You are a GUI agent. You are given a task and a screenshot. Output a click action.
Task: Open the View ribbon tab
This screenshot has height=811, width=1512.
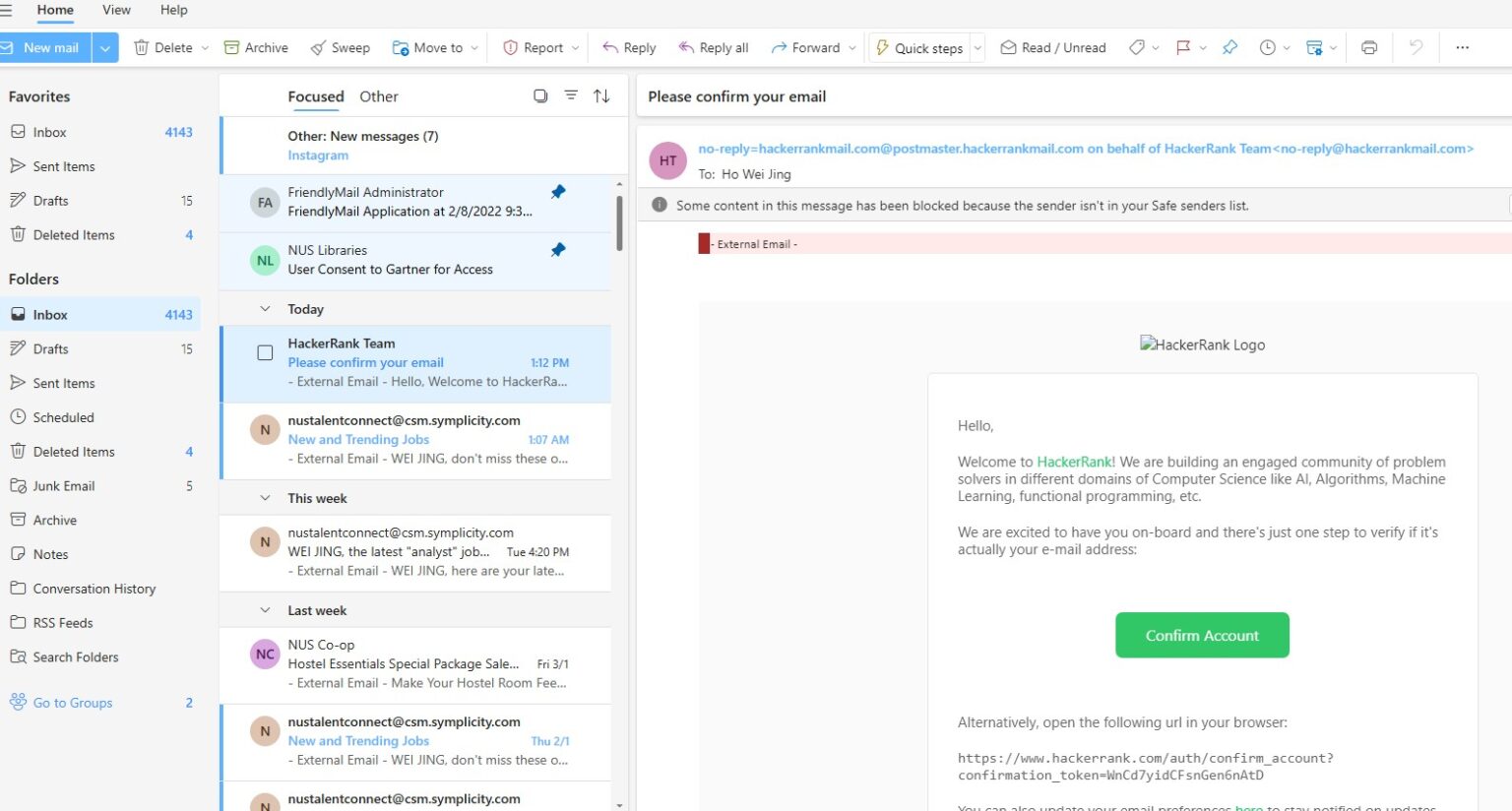click(116, 10)
